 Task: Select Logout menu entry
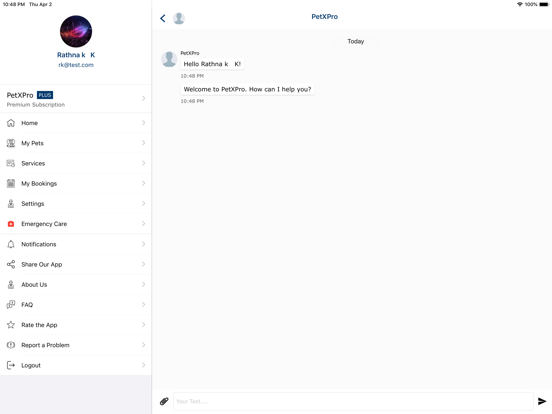click(x=76, y=365)
